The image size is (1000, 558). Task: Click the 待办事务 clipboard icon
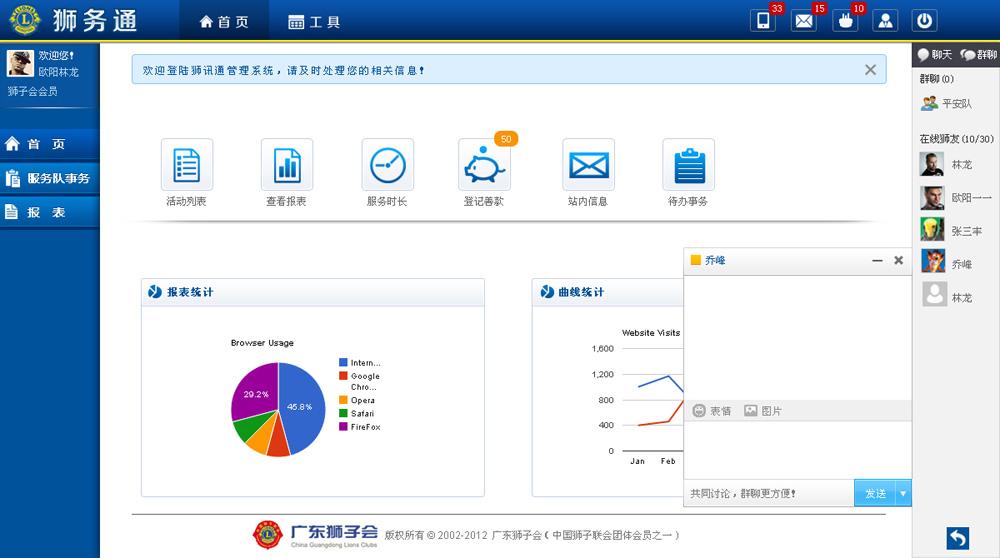tap(688, 165)
